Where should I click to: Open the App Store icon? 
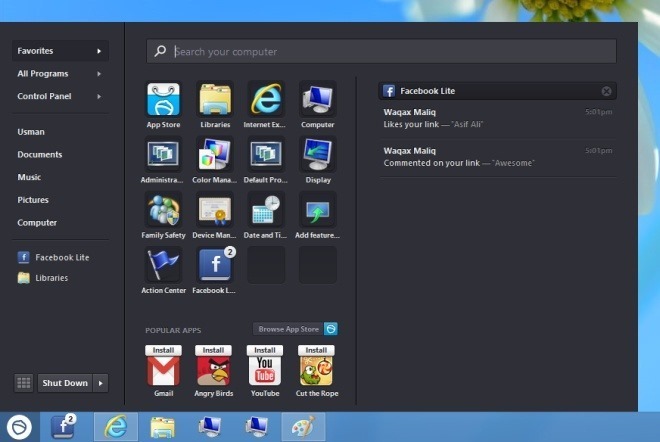(163, 100)
